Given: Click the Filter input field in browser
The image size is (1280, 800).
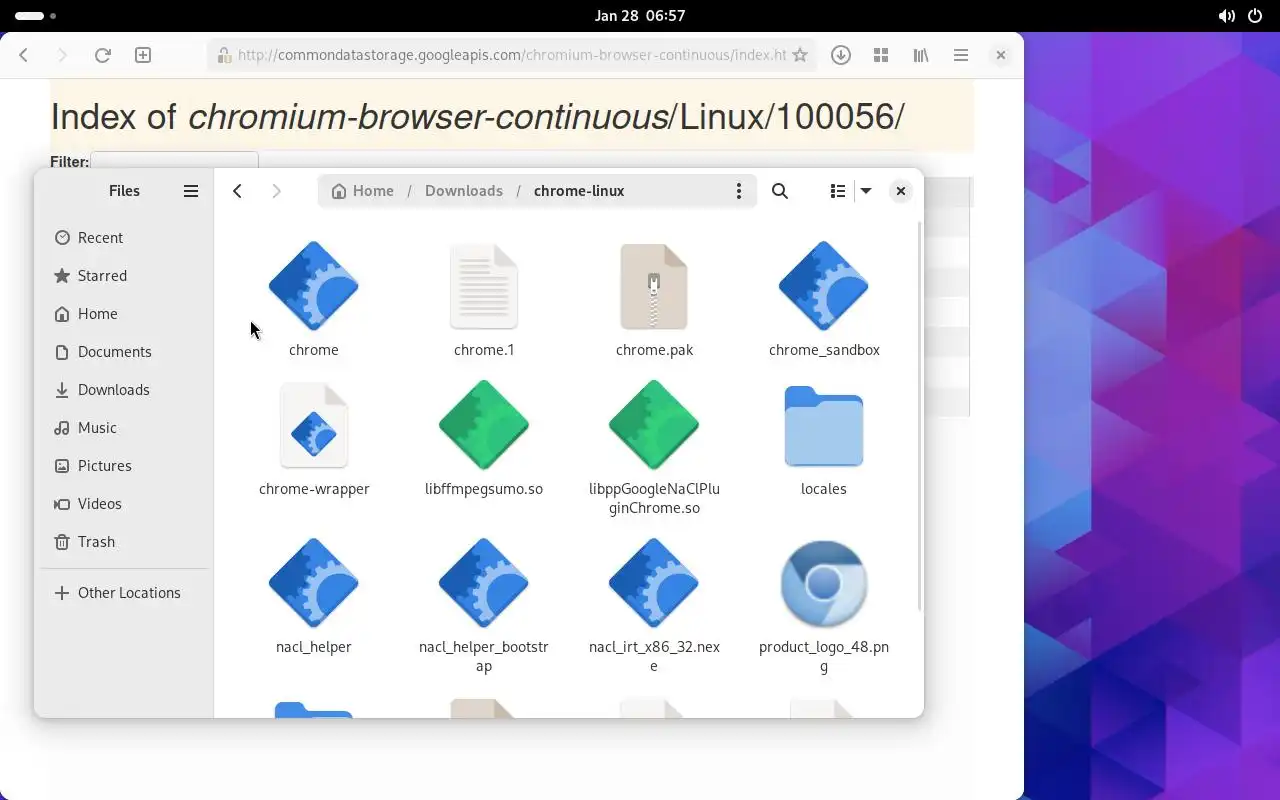Looking at the screenshot, I should [x=175, y=161].
